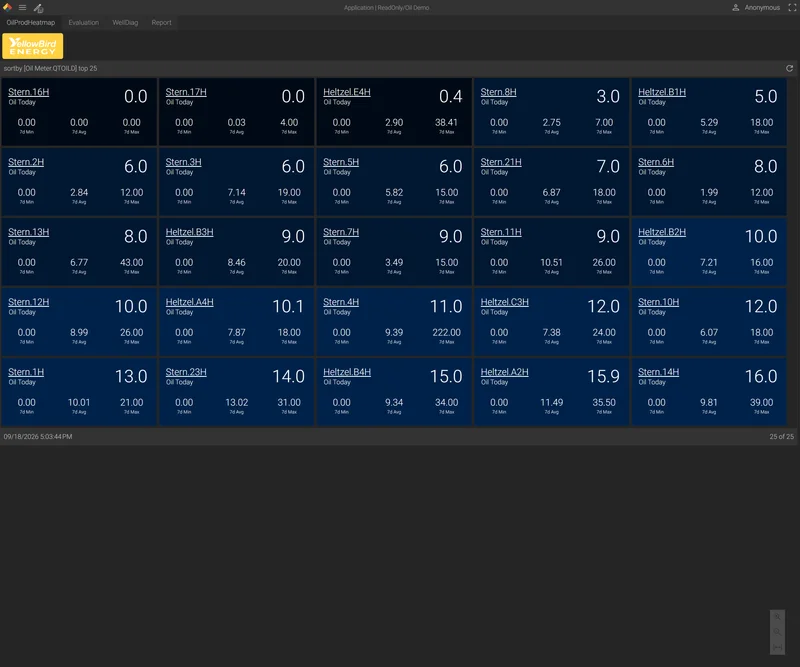The image size is (800, 667).
Task: Click the Anonymous user profile icon
Action: (736, 8)
